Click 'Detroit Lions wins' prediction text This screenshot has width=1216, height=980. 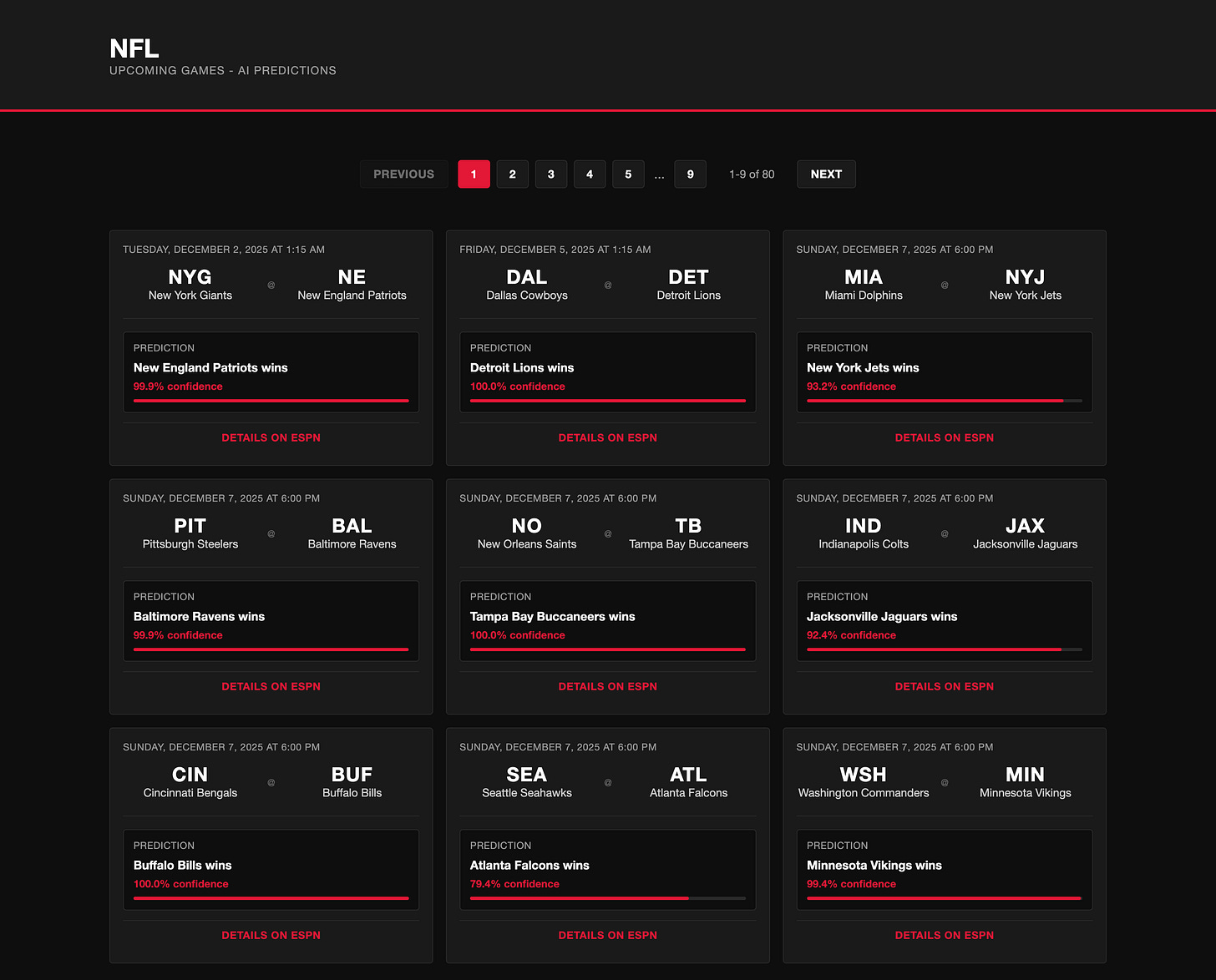click(x=522, y=367)
